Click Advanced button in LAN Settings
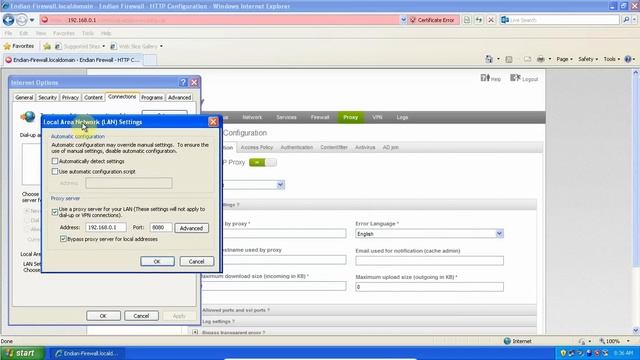 tap(191, 228)
